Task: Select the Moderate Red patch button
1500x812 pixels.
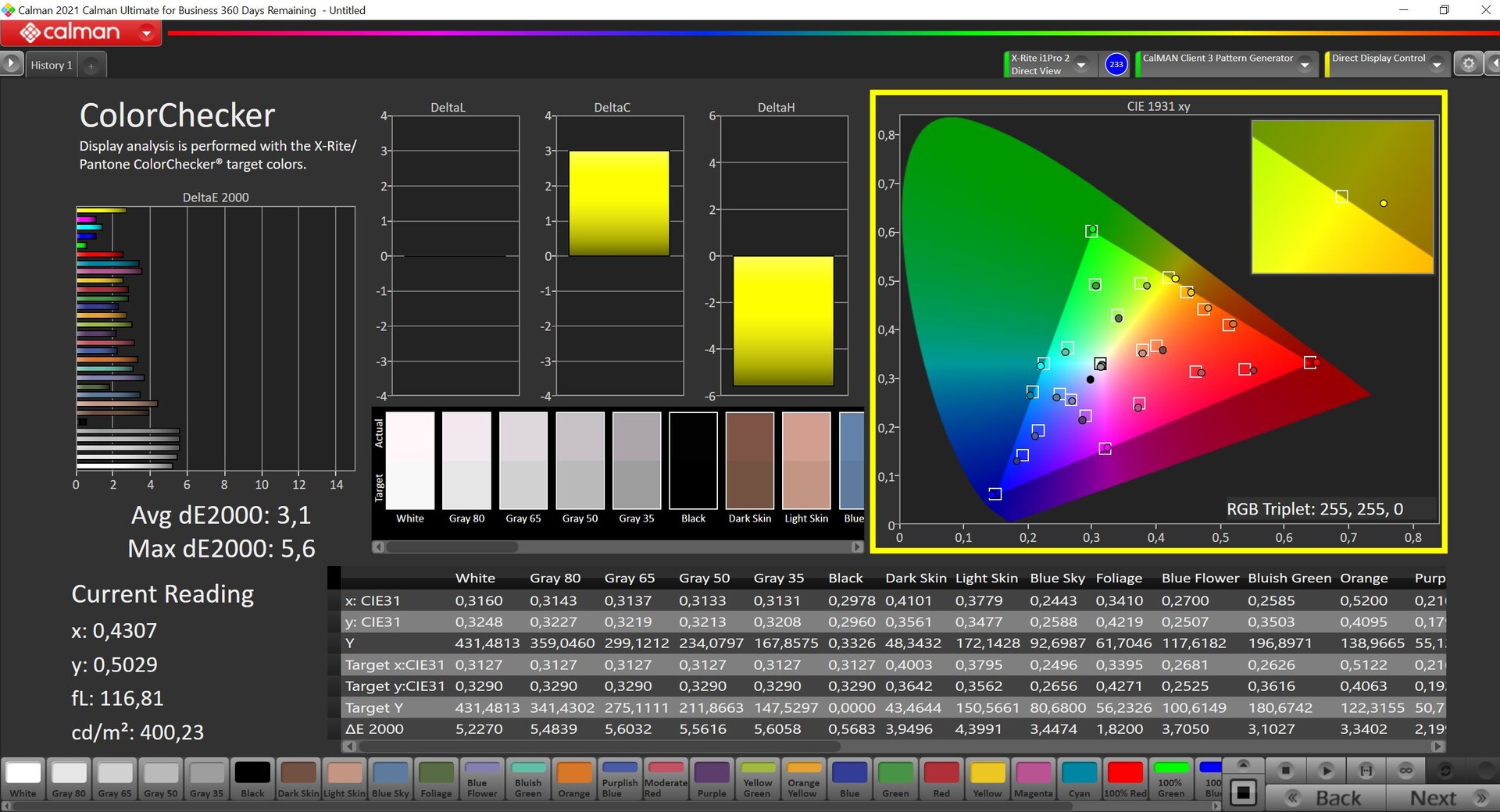Action: tap(666, 778)
